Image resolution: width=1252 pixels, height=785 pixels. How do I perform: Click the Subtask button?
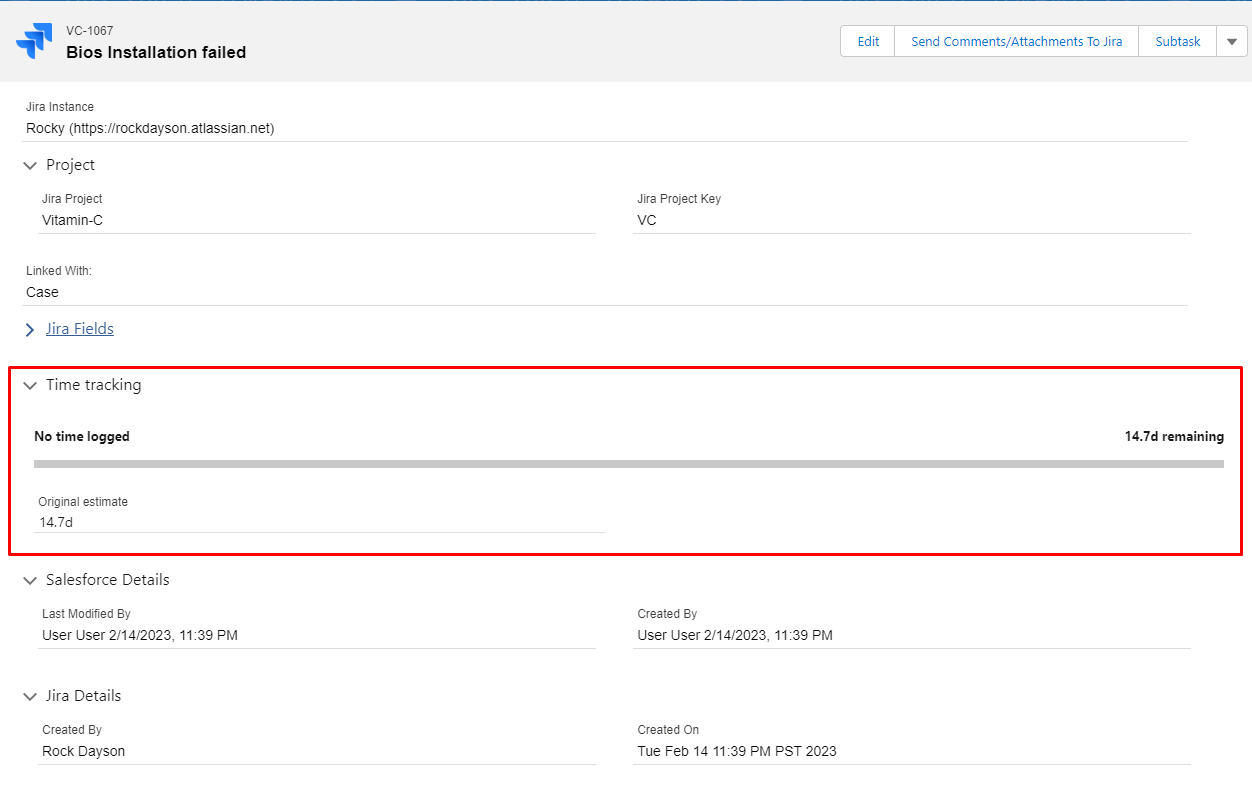[1177, 41]
